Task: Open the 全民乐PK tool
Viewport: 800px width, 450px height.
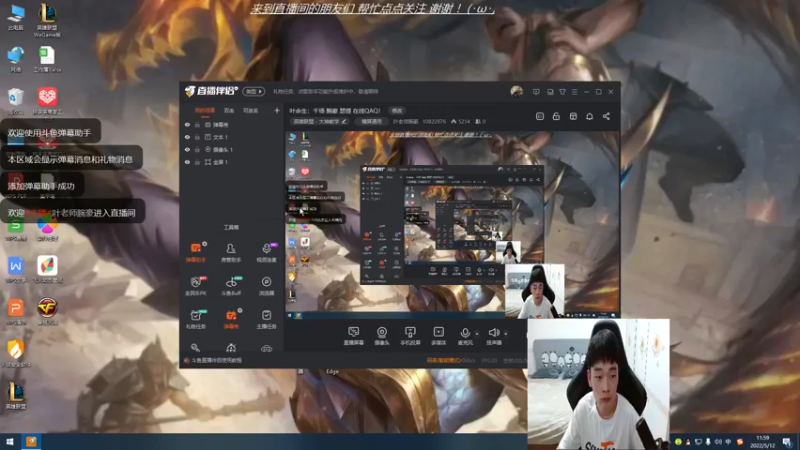Action: tap(196, 286)
